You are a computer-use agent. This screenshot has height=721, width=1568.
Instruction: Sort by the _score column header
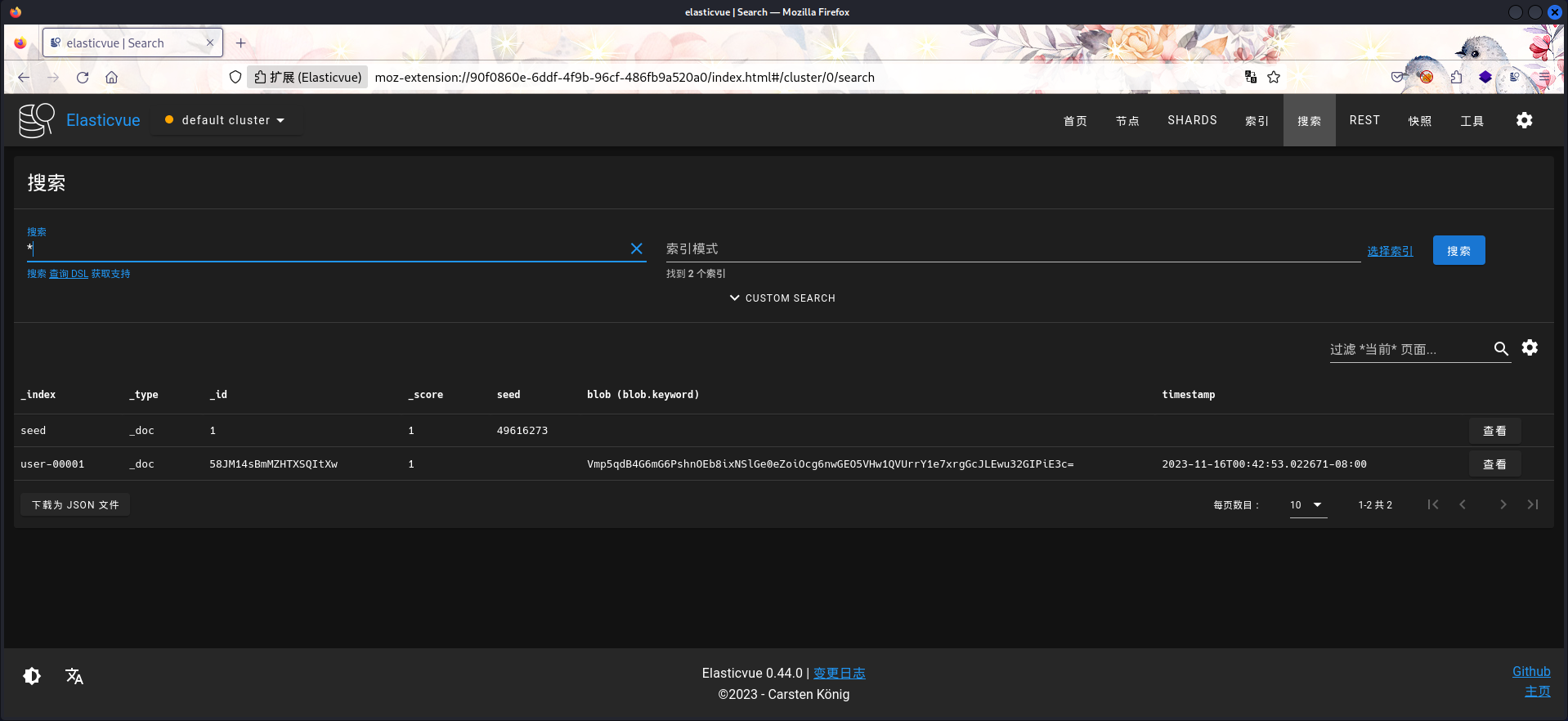pos(426,394)
